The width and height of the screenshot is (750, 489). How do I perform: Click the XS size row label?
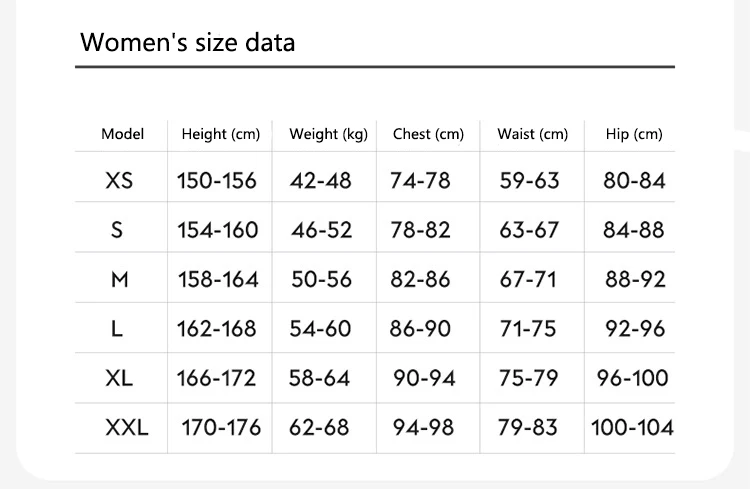pos(119,181)
